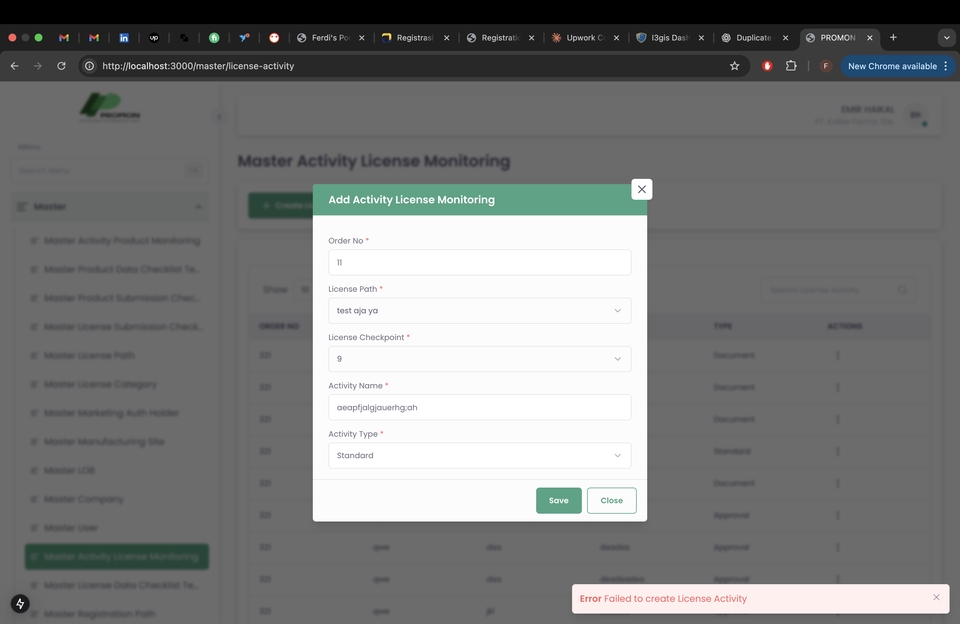Expand the License Checkpoint dropdown
Image resolution: width=960 pixels, height=624 pixels.
[479, 358]
